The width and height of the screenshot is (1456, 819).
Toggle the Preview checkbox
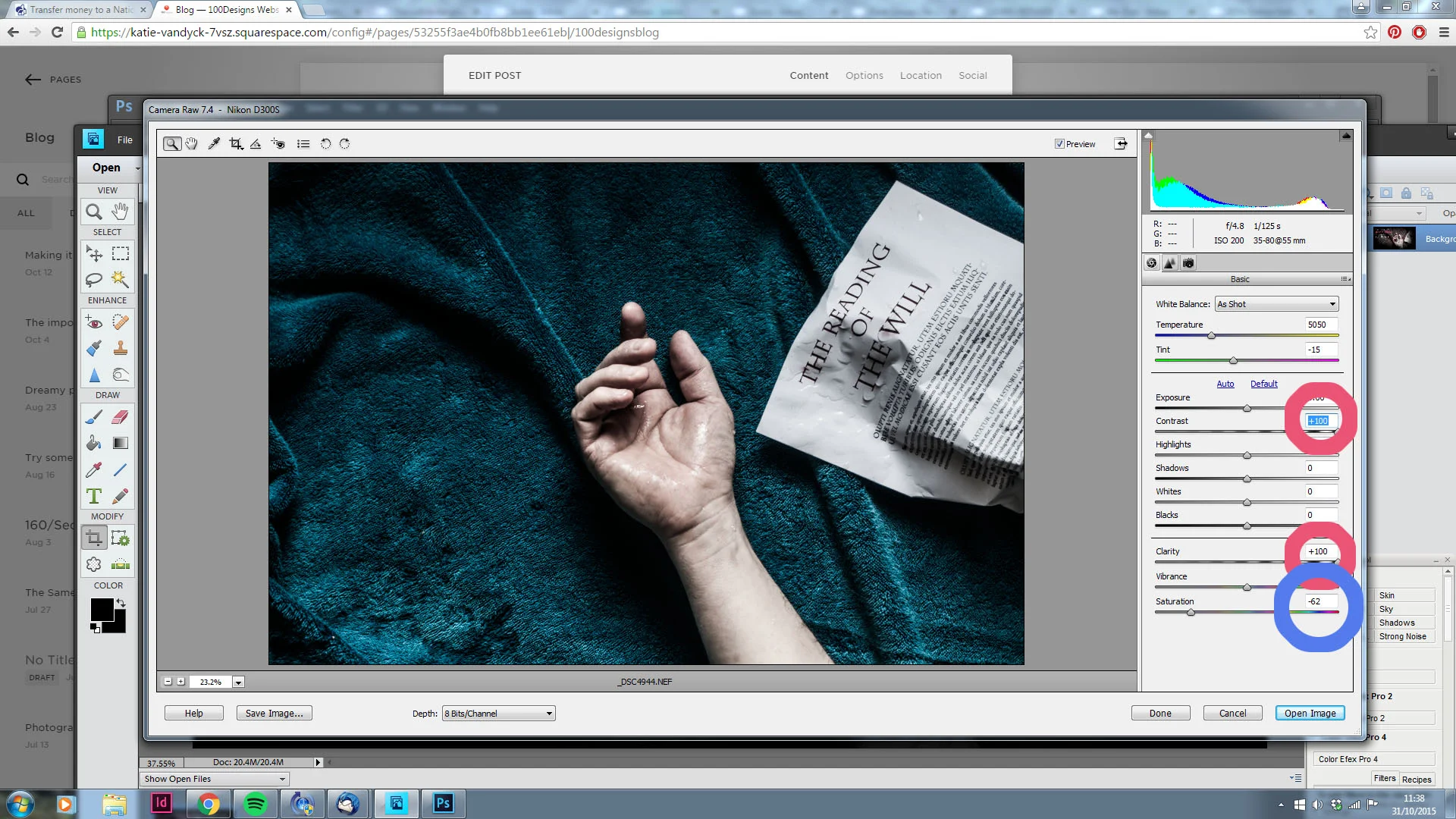(1059, 143)
